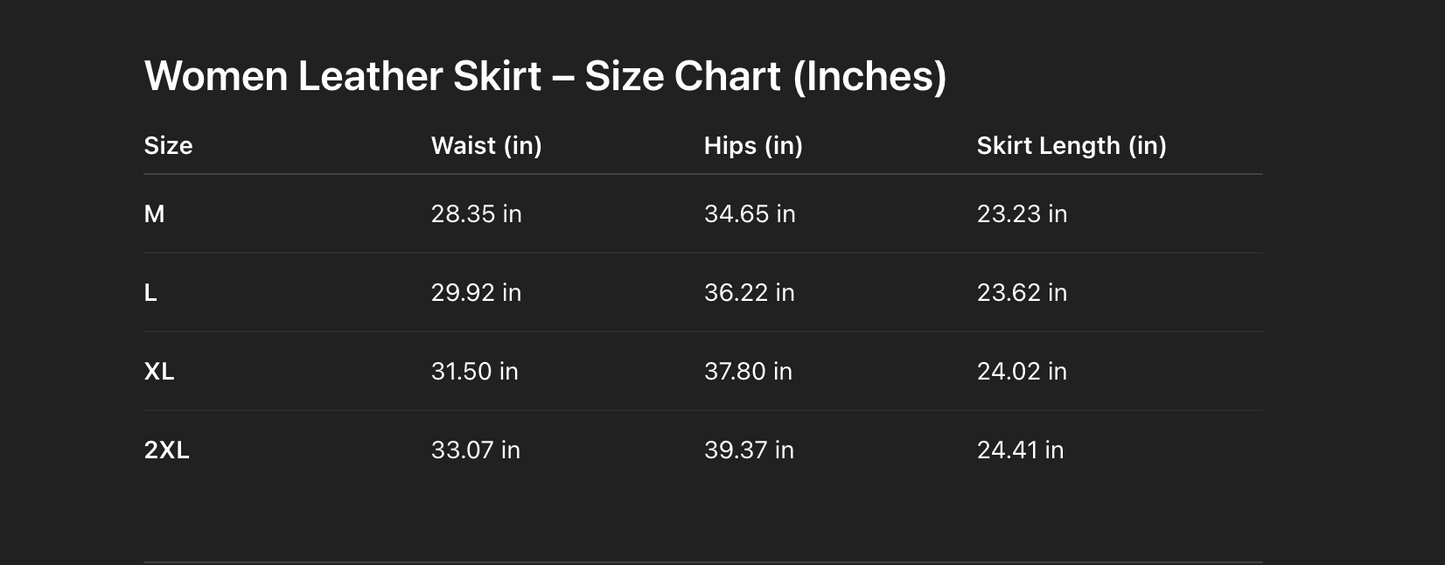Image resolution: width=1445 pixels, height=565 pixels.
Task: Select the Waist (in) column header
Action: pos(486,146)
